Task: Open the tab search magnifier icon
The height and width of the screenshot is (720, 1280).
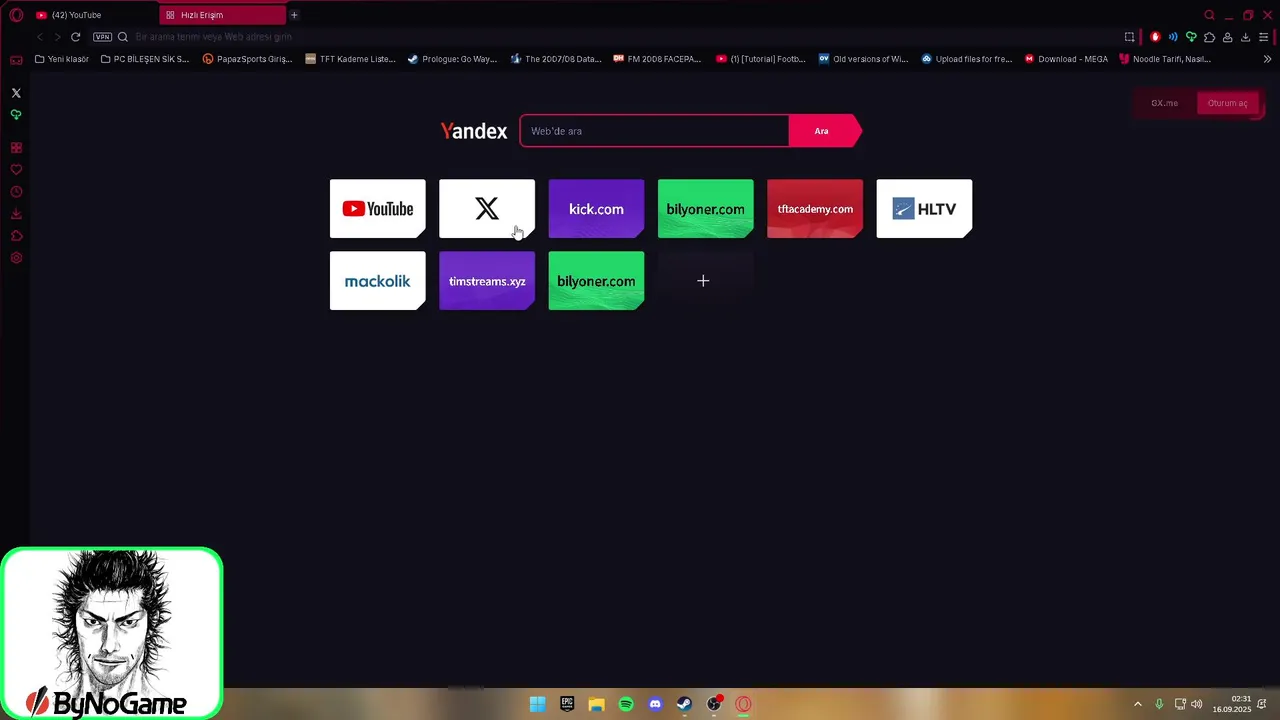Action: (x=1210, y=15)
